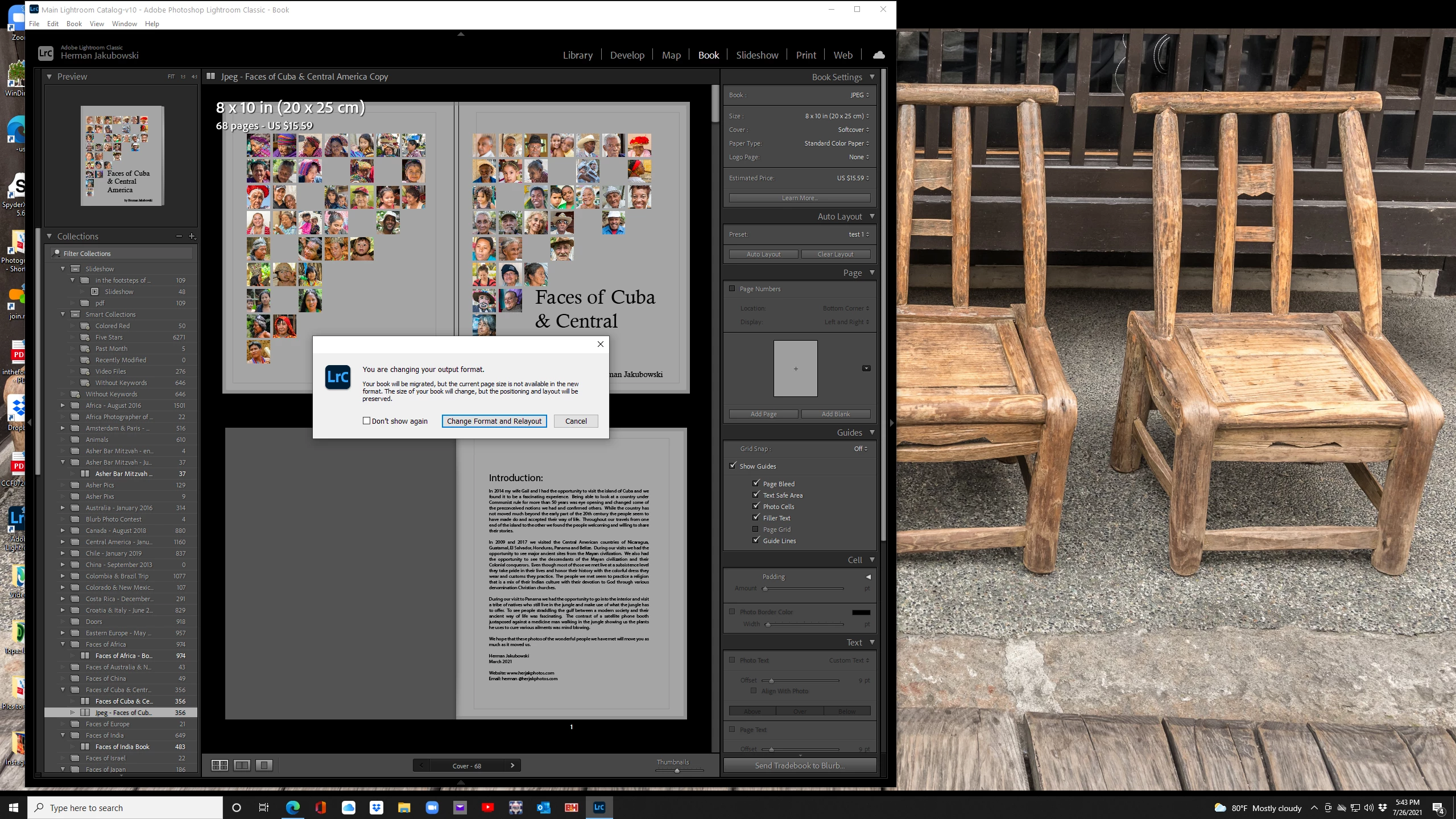Close the output format dialog with X
1456x819 pixels.
click(600, 344)
